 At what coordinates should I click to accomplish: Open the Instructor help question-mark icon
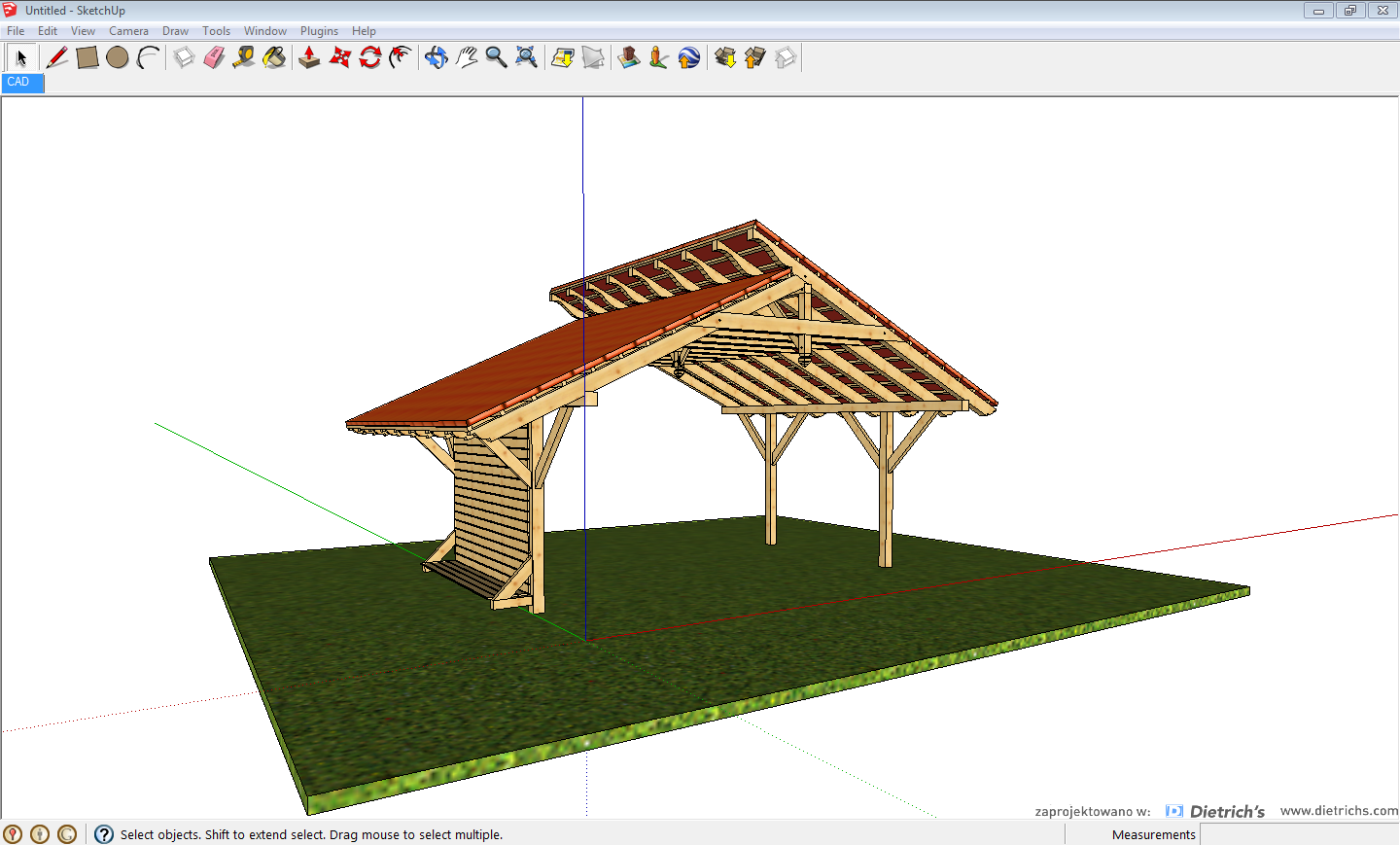(x=104, y=834)
